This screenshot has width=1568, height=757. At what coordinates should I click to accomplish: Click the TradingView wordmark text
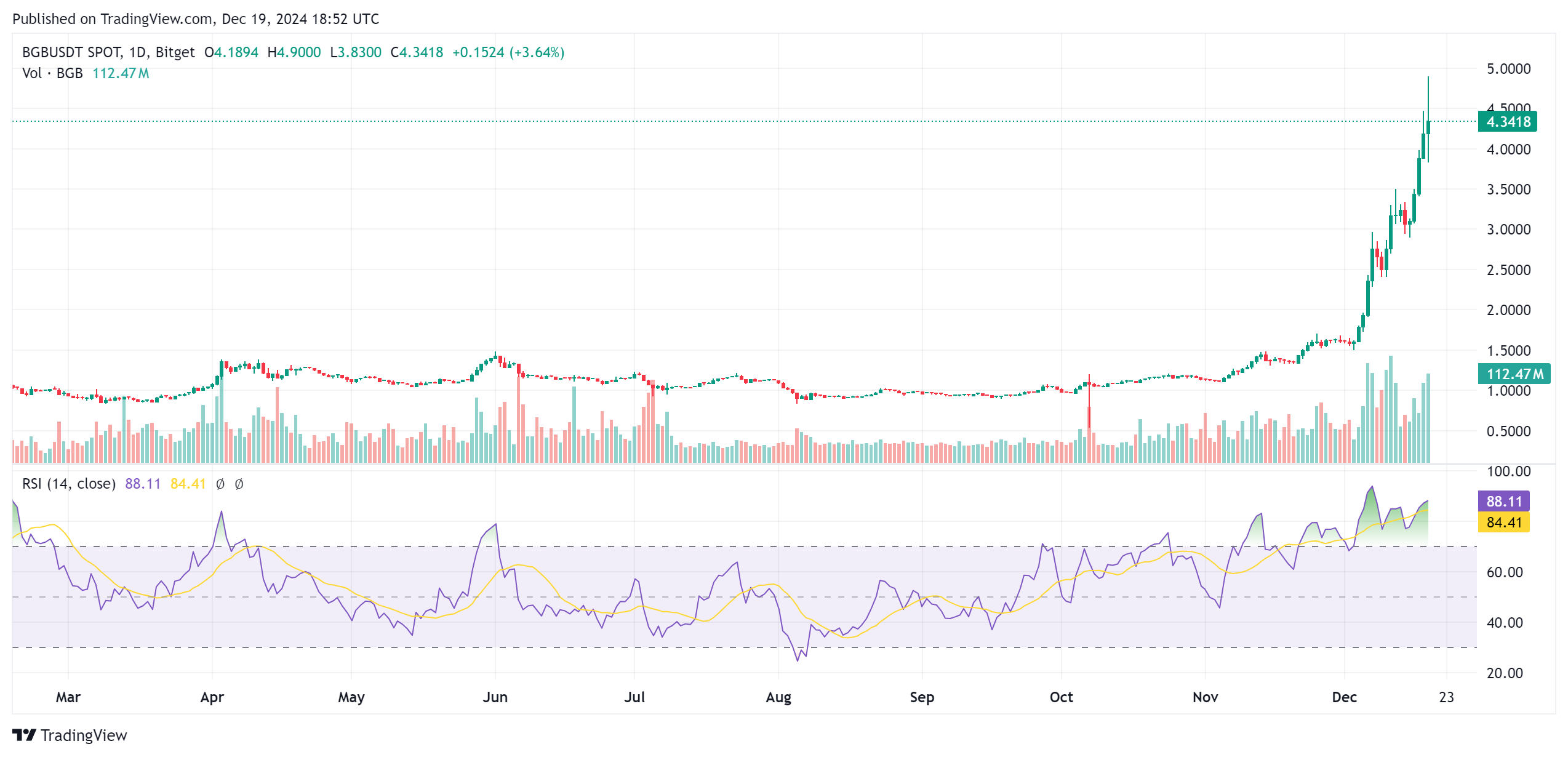(84, 735)
